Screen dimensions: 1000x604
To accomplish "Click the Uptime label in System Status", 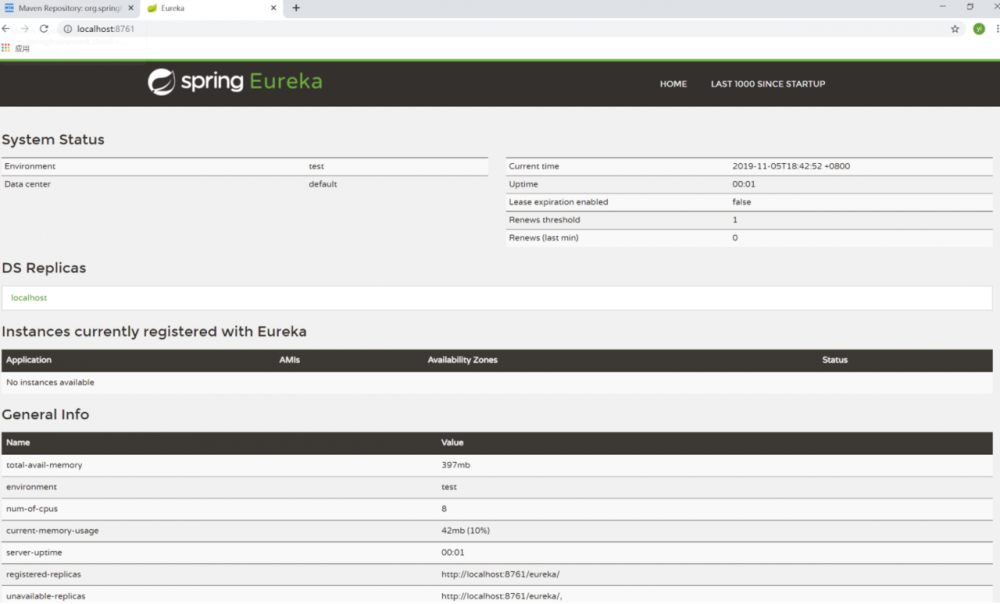I will click(x=524, y=184).
